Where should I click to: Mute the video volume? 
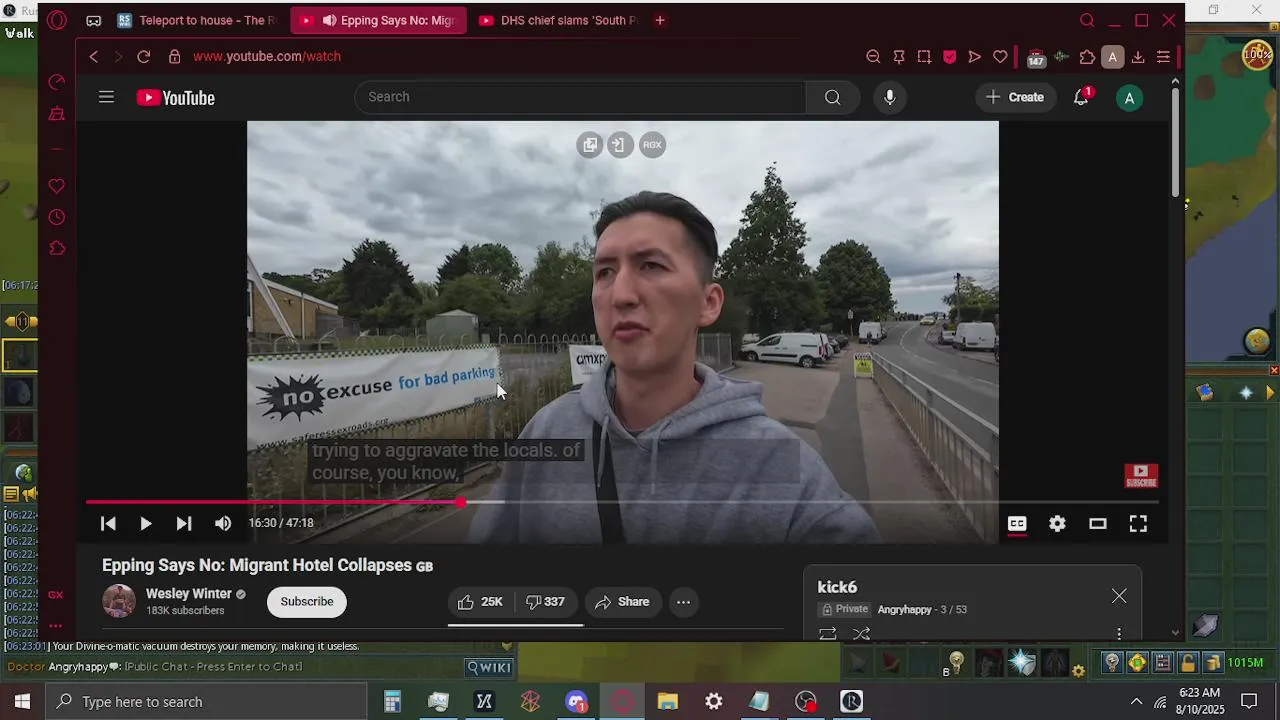(x=223, y=524)
